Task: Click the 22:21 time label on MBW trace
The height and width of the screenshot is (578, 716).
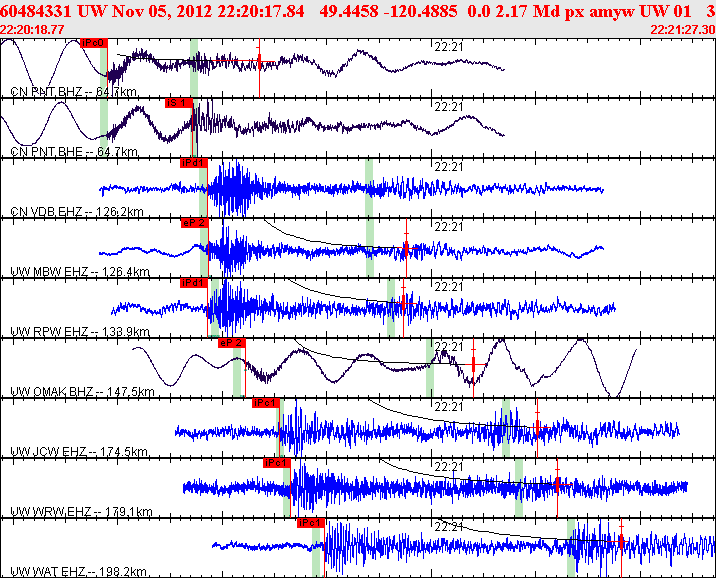Action: (448, 227)
